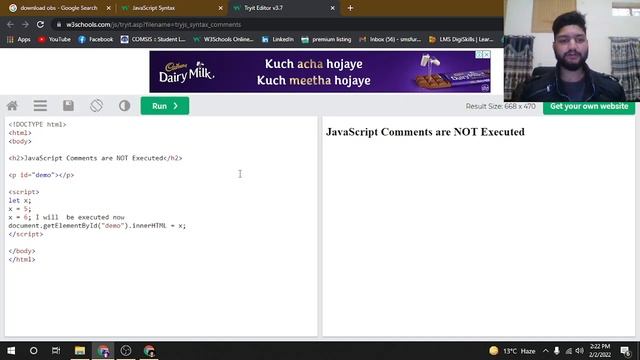
Task: Open Cortana search circle on taskbar
Action: tap(33, 351)
